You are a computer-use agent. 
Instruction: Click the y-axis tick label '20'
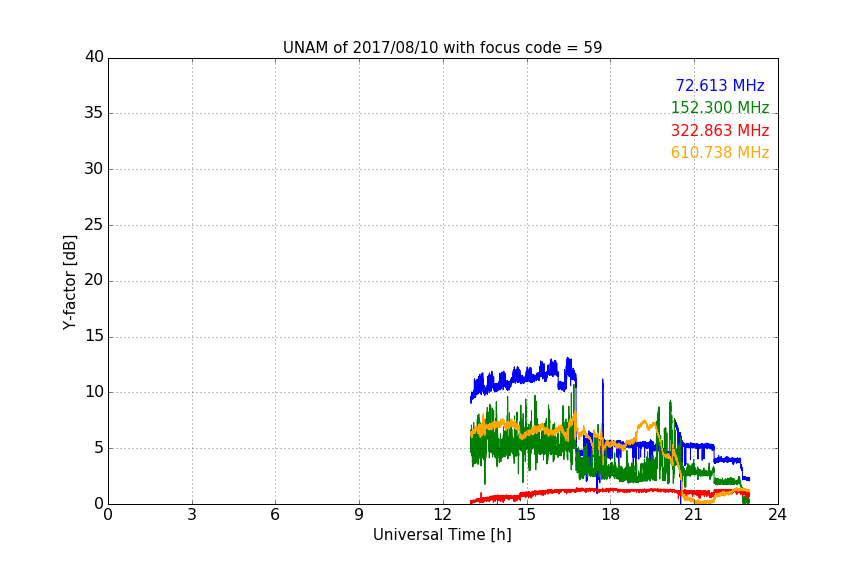point(94,280)
